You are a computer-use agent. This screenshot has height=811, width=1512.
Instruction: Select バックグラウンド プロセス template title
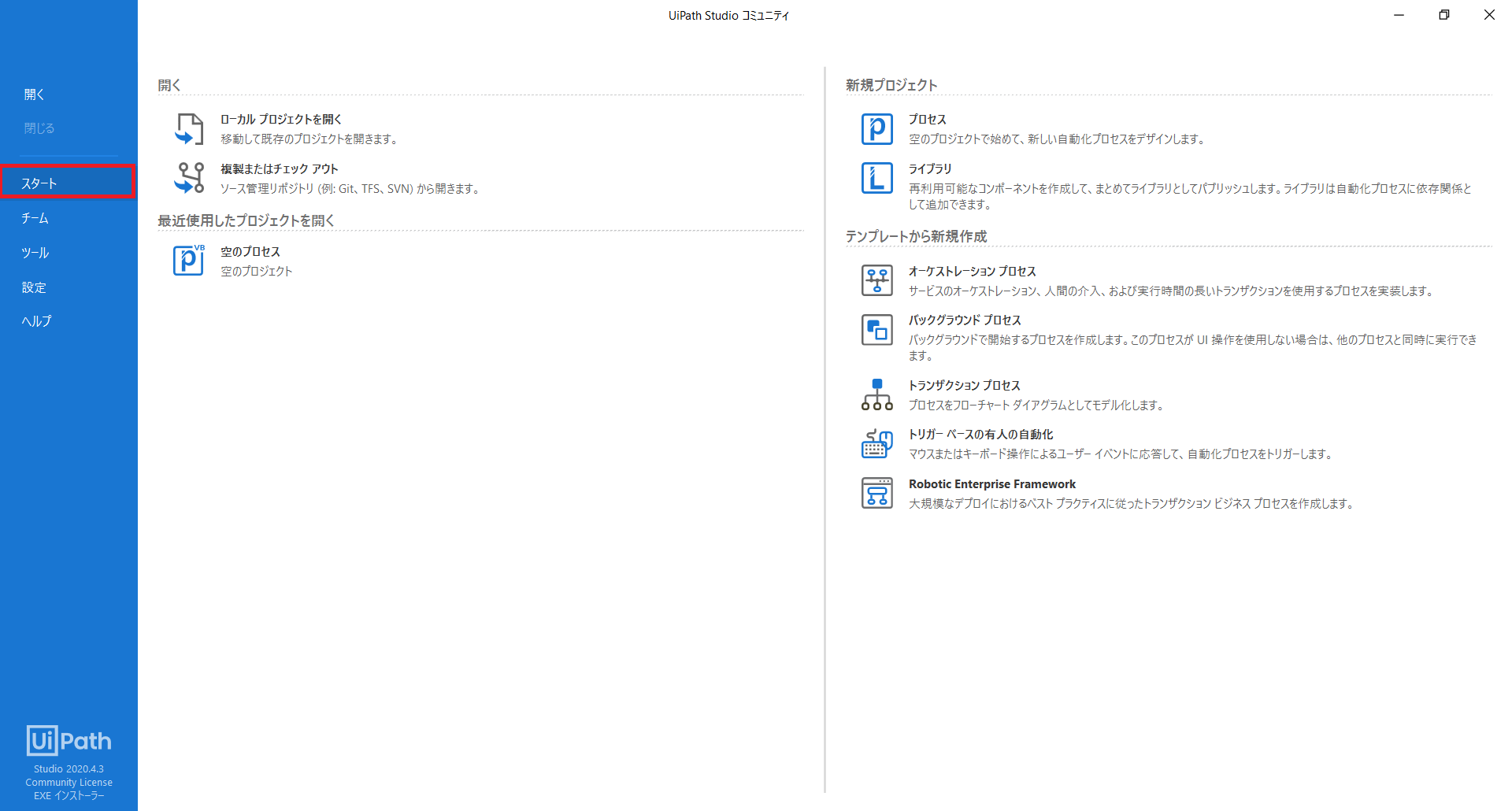(965, 320)
